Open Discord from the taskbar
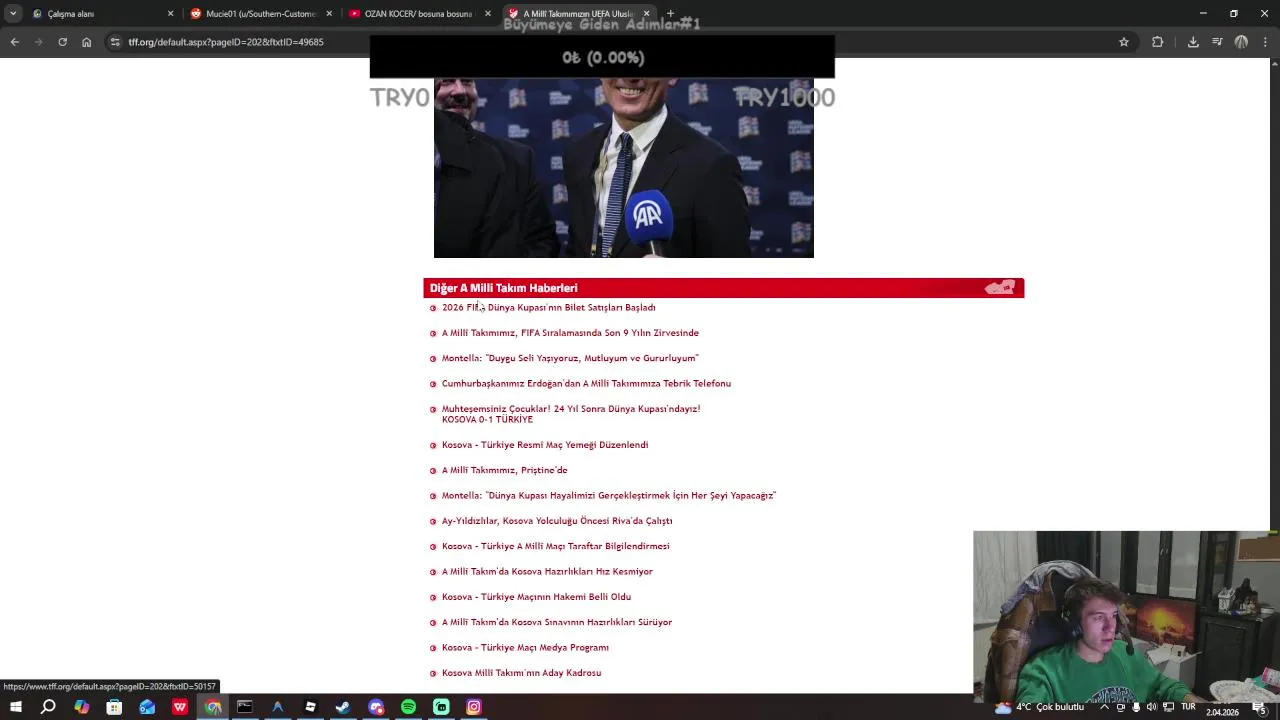Screen dimensions: 1280x720 tap(376, 707)
